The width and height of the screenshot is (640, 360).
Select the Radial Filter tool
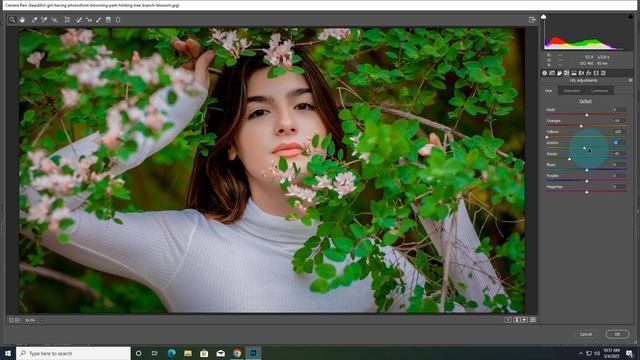[118, 20]
